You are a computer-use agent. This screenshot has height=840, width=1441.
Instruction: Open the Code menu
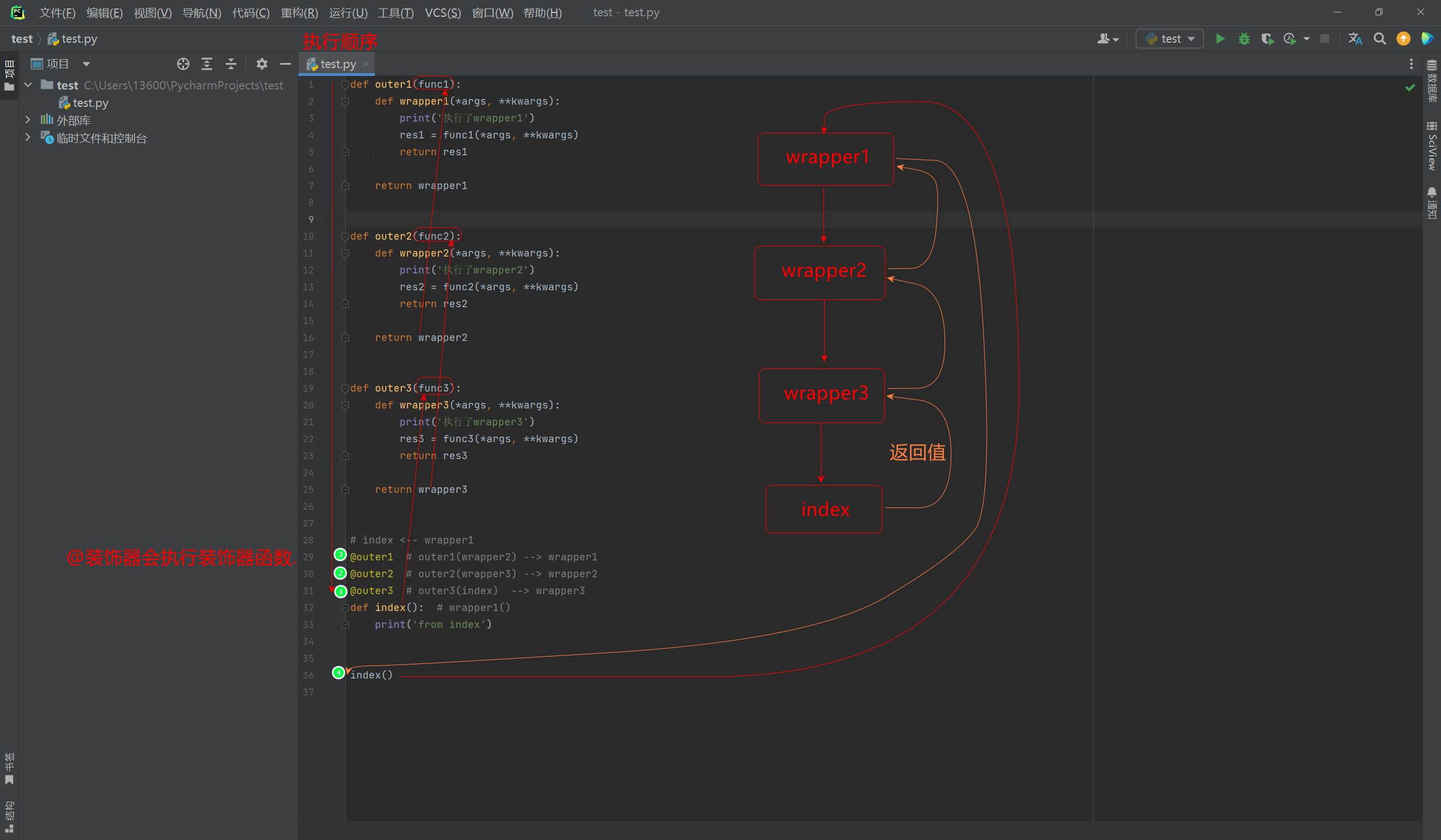pos(250,12)
